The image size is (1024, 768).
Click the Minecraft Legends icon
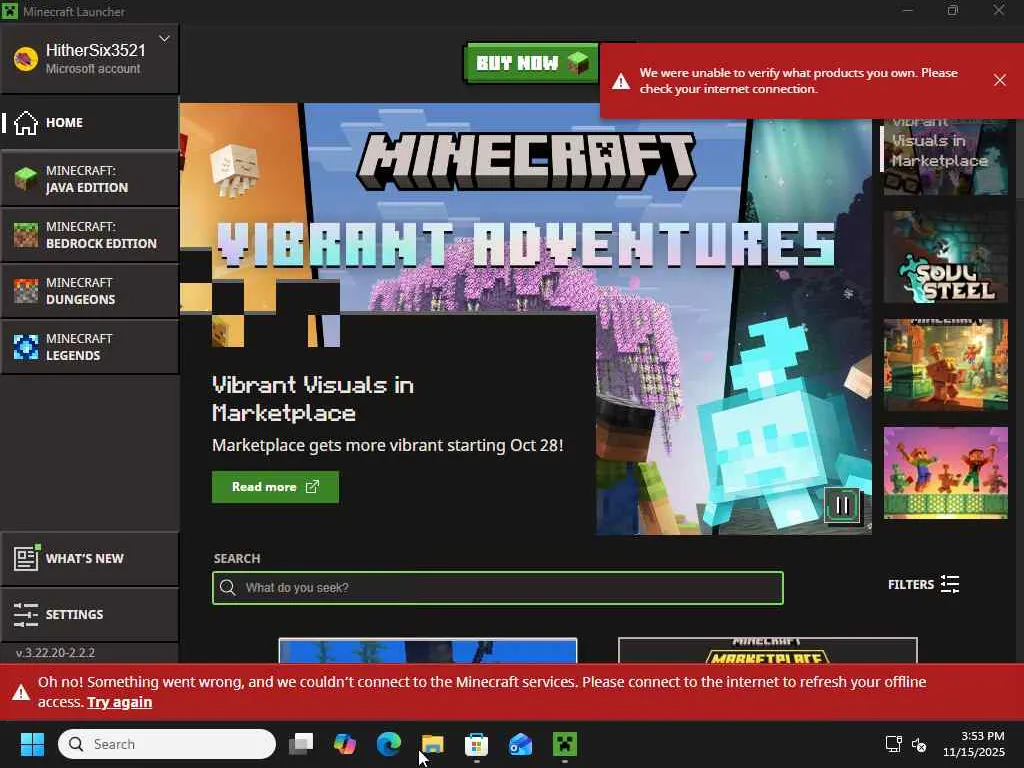pyautogui.click(x=26, y=347)
